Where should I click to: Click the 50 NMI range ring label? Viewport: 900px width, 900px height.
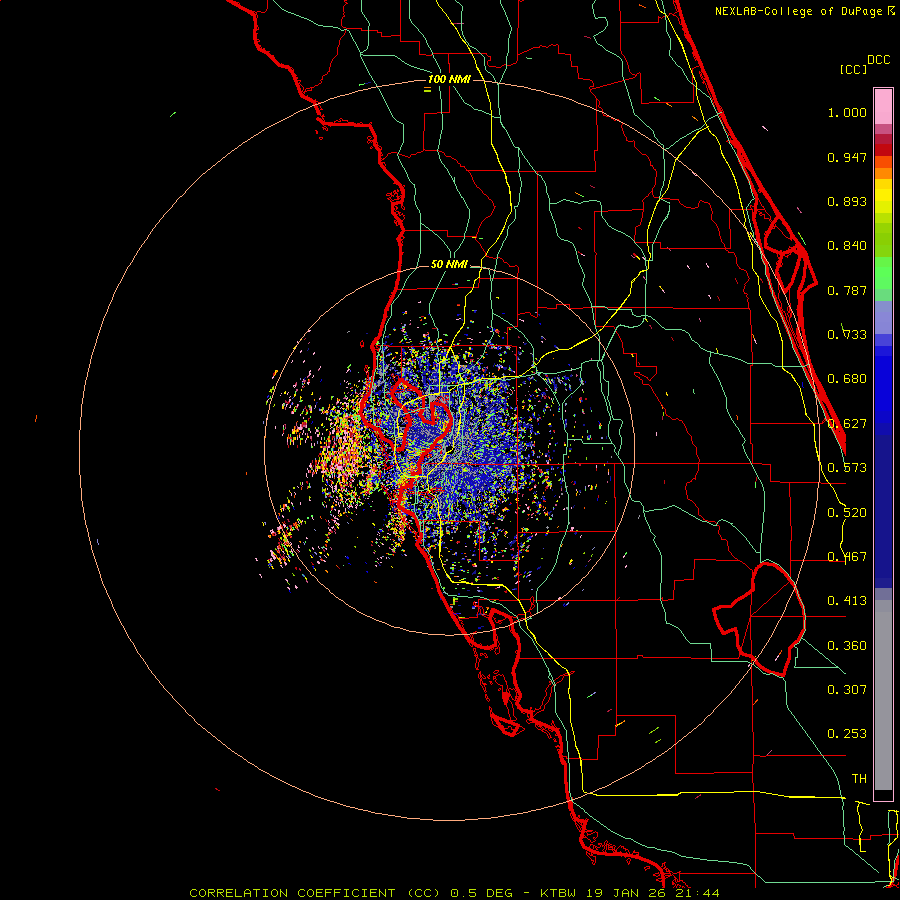(x=449, y=265)
